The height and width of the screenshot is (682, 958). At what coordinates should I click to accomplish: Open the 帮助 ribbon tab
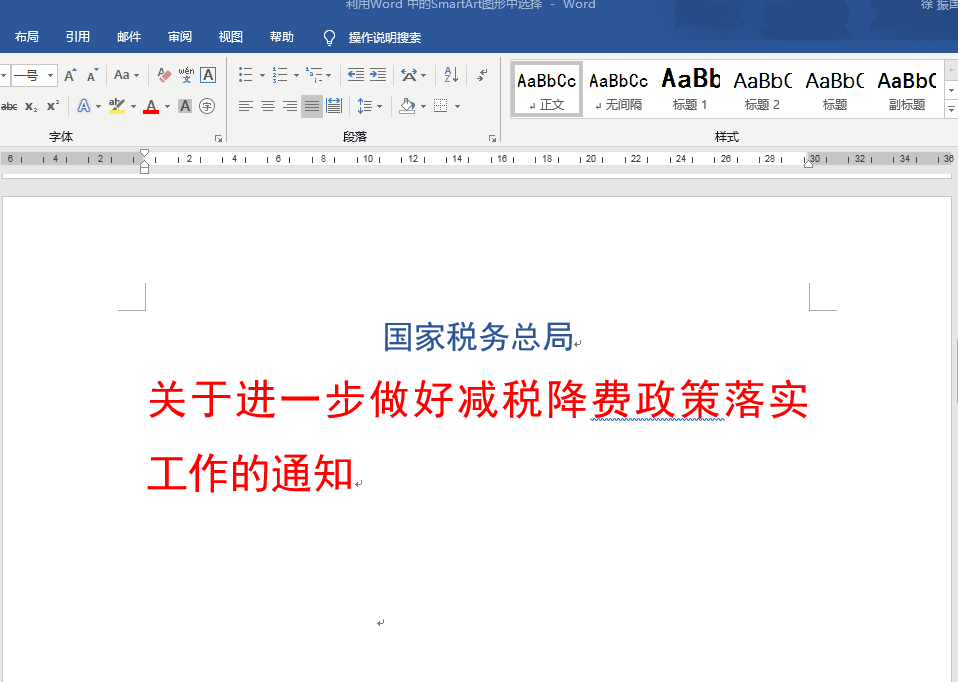coord(282,37)
